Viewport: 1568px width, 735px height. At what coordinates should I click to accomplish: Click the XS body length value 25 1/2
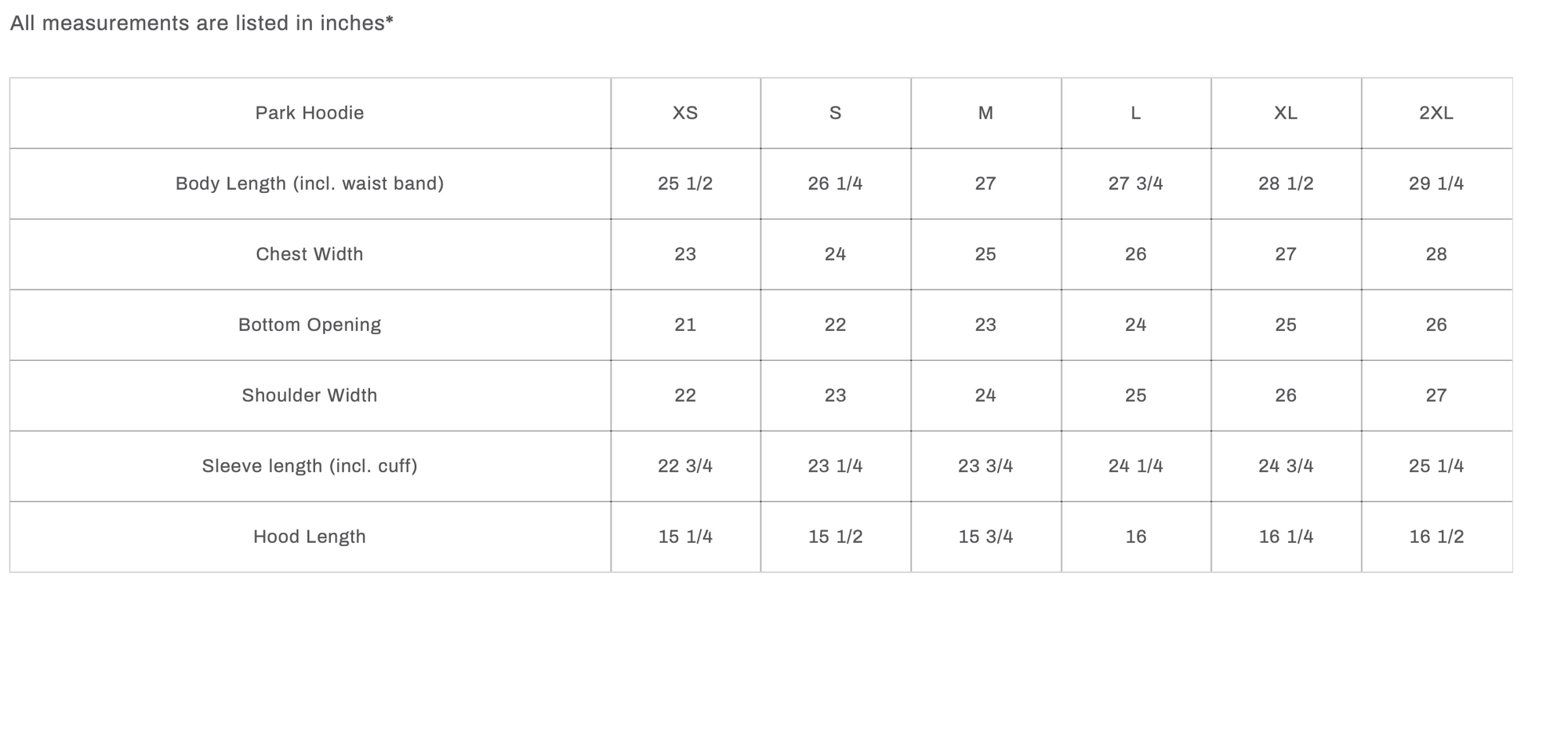[x=685, y=184]
